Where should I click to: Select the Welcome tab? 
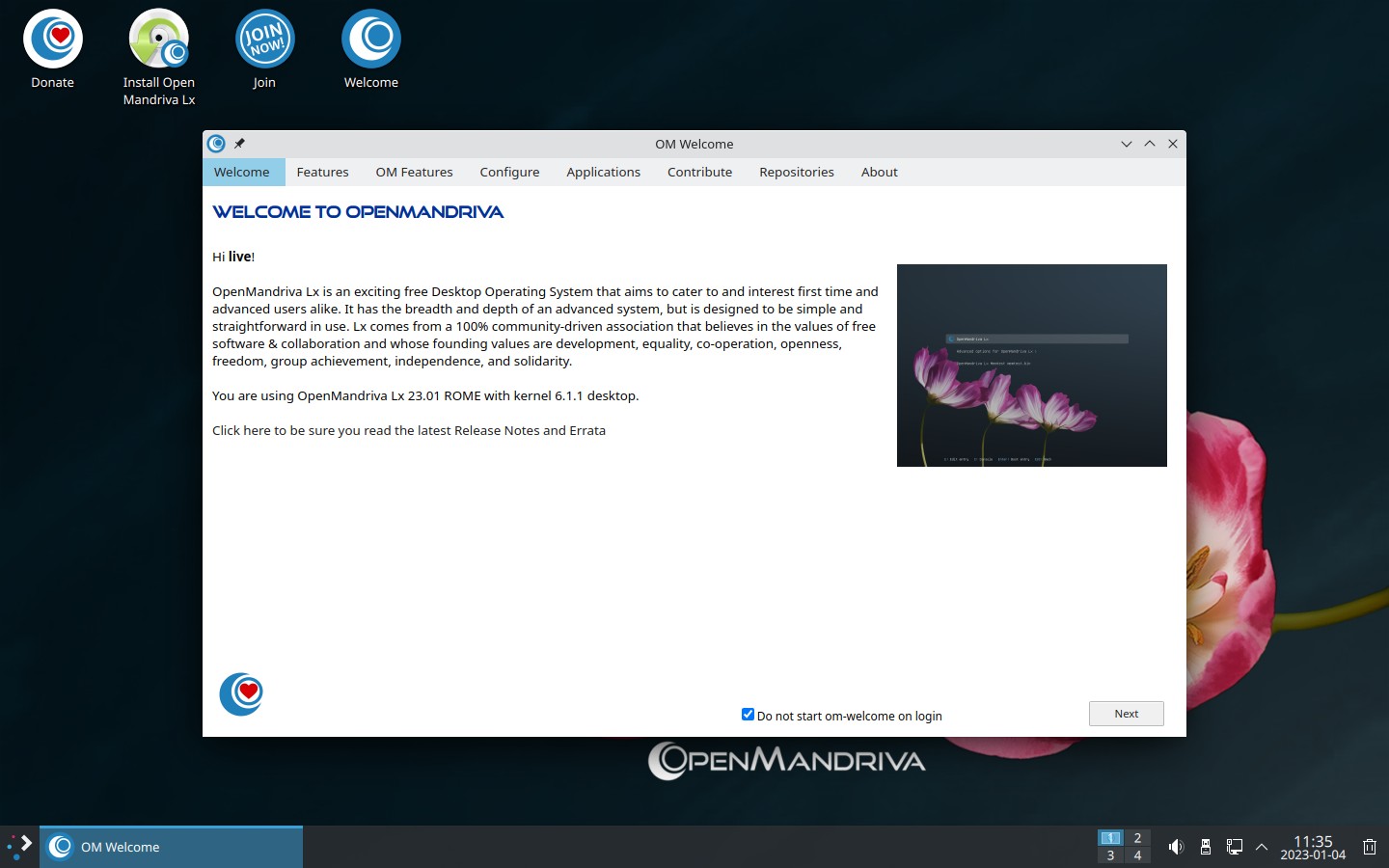click(242, 172)
